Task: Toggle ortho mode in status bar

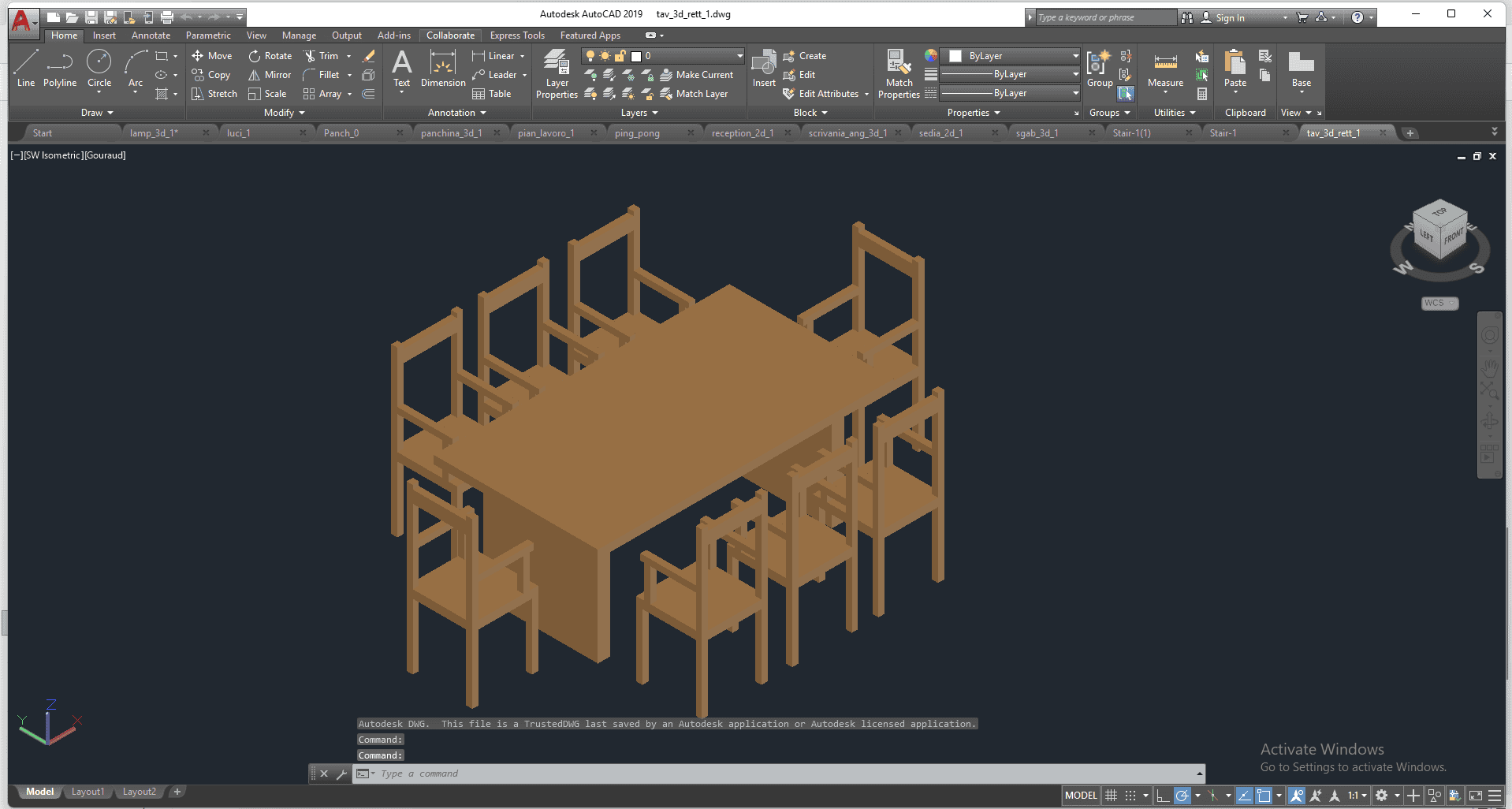Action: [x=1163, y=796]
